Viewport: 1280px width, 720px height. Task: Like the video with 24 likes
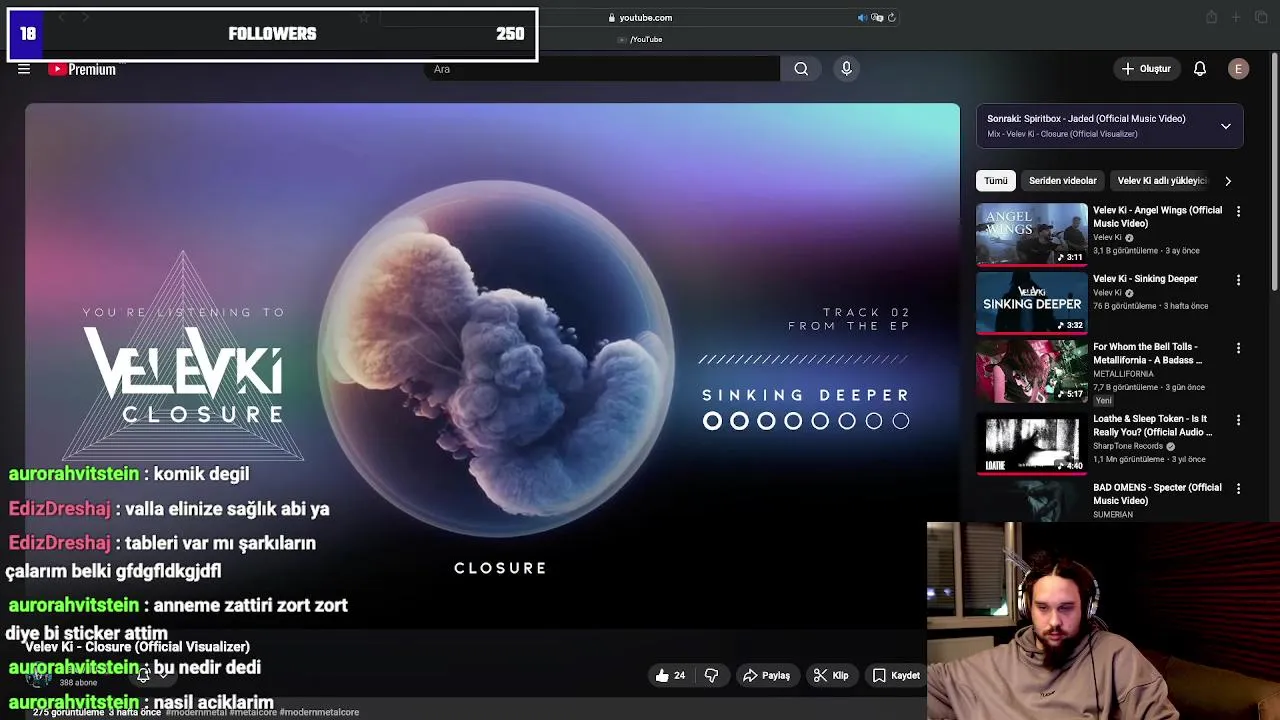[x=670, y=676]
